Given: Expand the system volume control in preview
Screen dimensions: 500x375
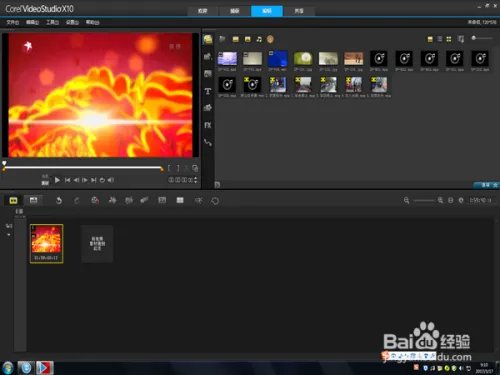Looking at the screenshot, I should pos(111,180).
